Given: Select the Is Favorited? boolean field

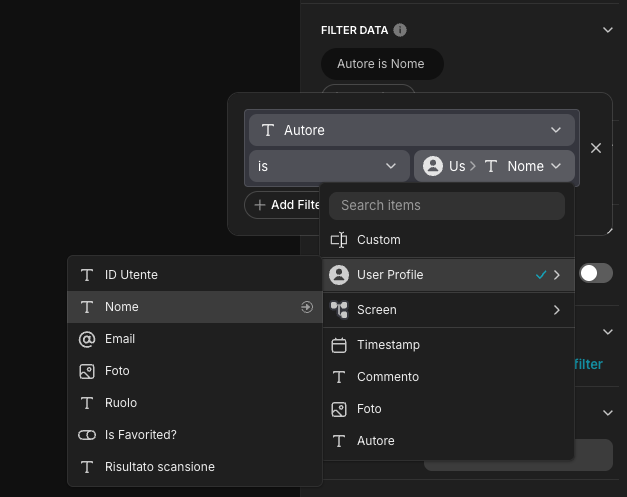Looking at the screenshot, I should (x=140, y=435).
